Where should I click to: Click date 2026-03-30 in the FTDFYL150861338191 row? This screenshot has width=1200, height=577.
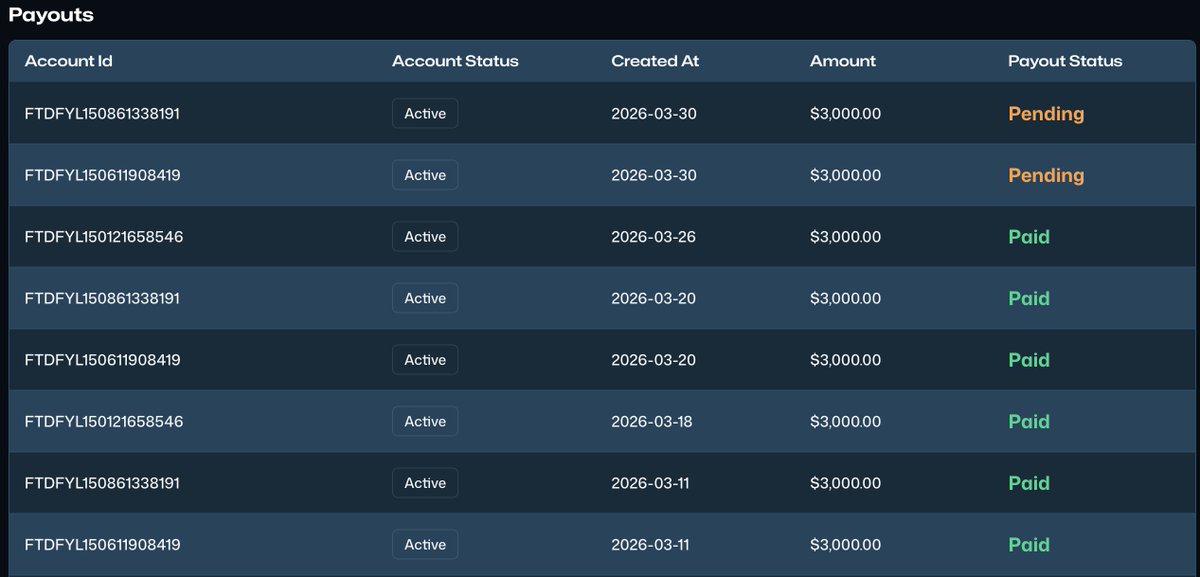coord(654,114)
